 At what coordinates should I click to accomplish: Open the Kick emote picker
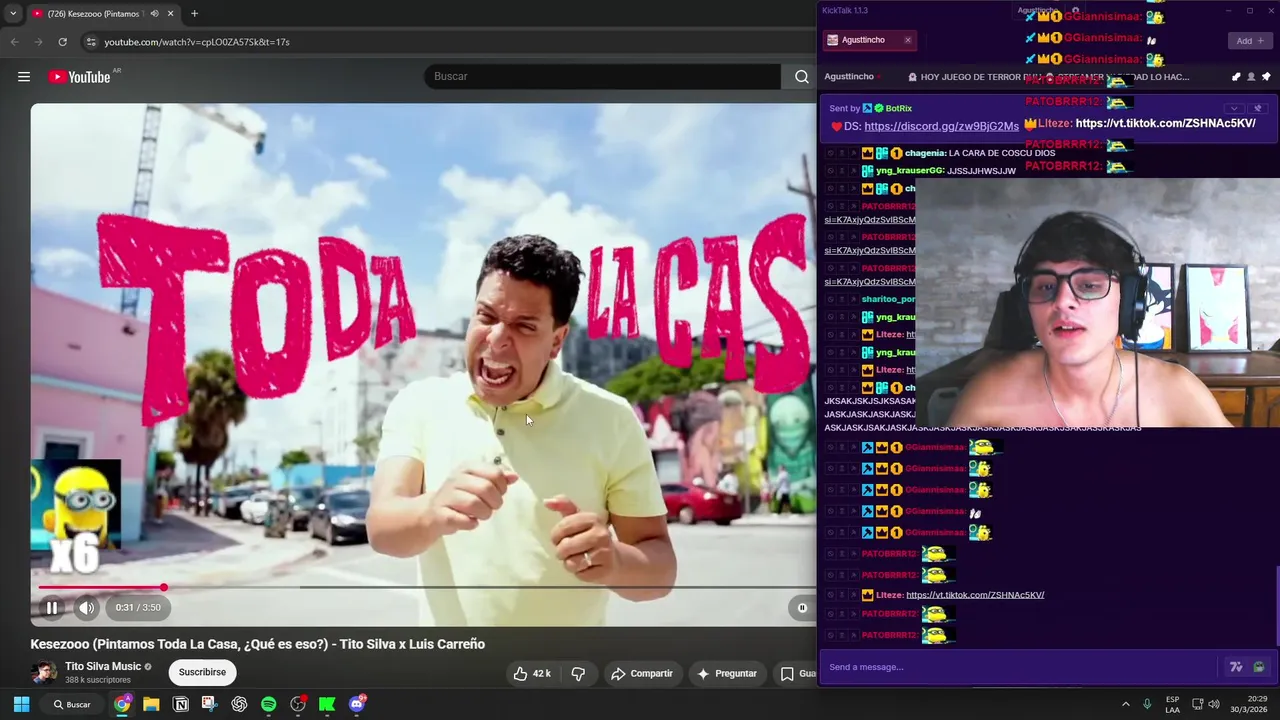point(1259,667)
